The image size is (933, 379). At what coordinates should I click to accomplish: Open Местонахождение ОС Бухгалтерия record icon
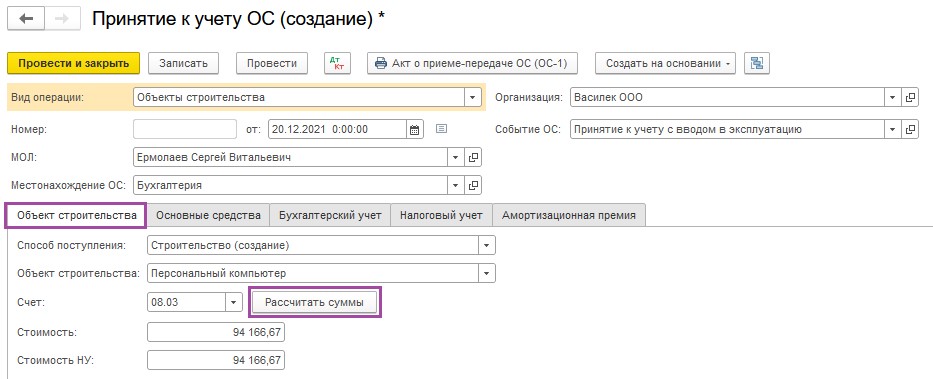pos(473,186)
